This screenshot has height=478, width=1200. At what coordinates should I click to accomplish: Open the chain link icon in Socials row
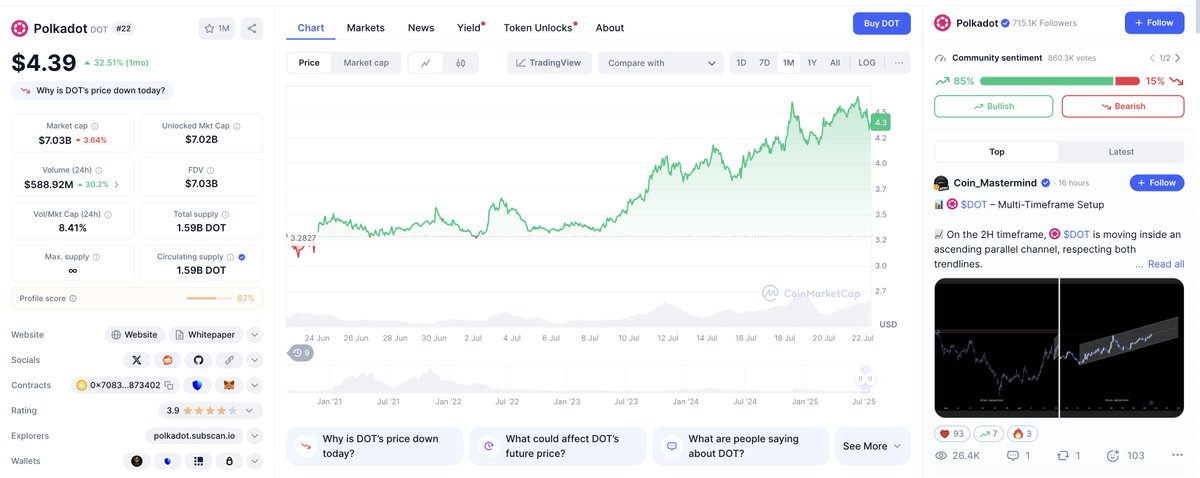(229, 360)
